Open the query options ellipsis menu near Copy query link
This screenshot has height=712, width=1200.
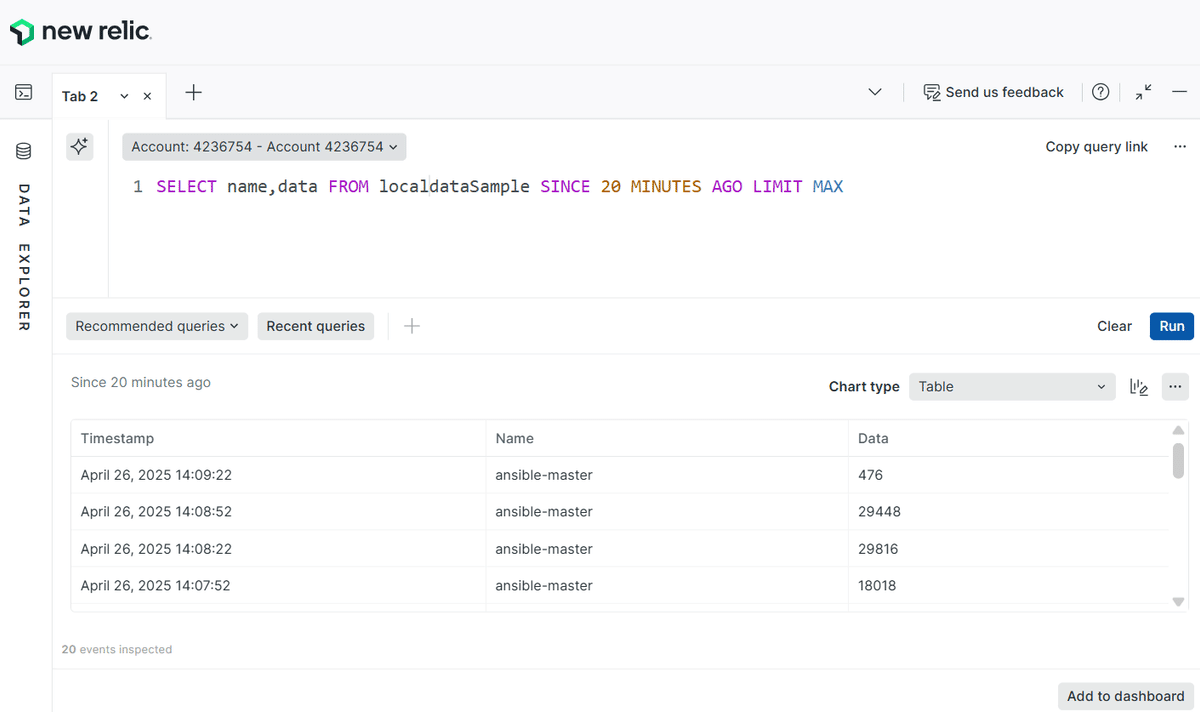1180,146
